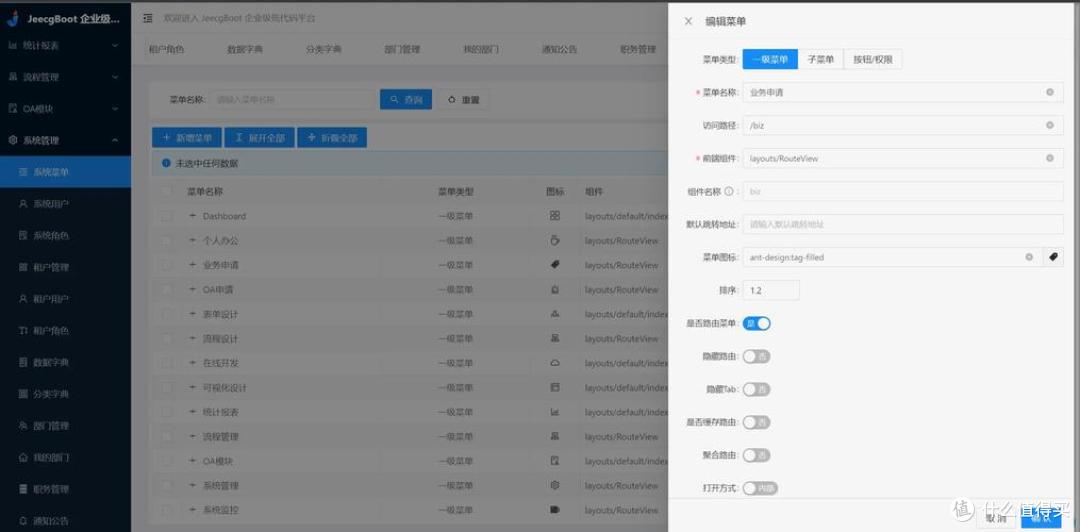Click the 展开全部 button
Image resolution: width=1080 pixels, height=532 pixels.
click(x=260, y=138)
